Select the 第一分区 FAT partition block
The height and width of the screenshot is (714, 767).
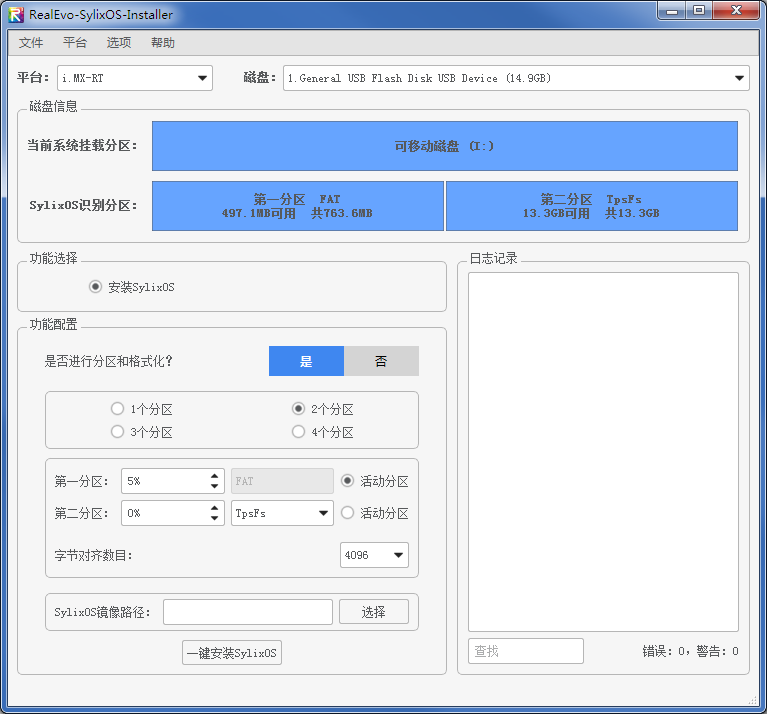[297, 206]
